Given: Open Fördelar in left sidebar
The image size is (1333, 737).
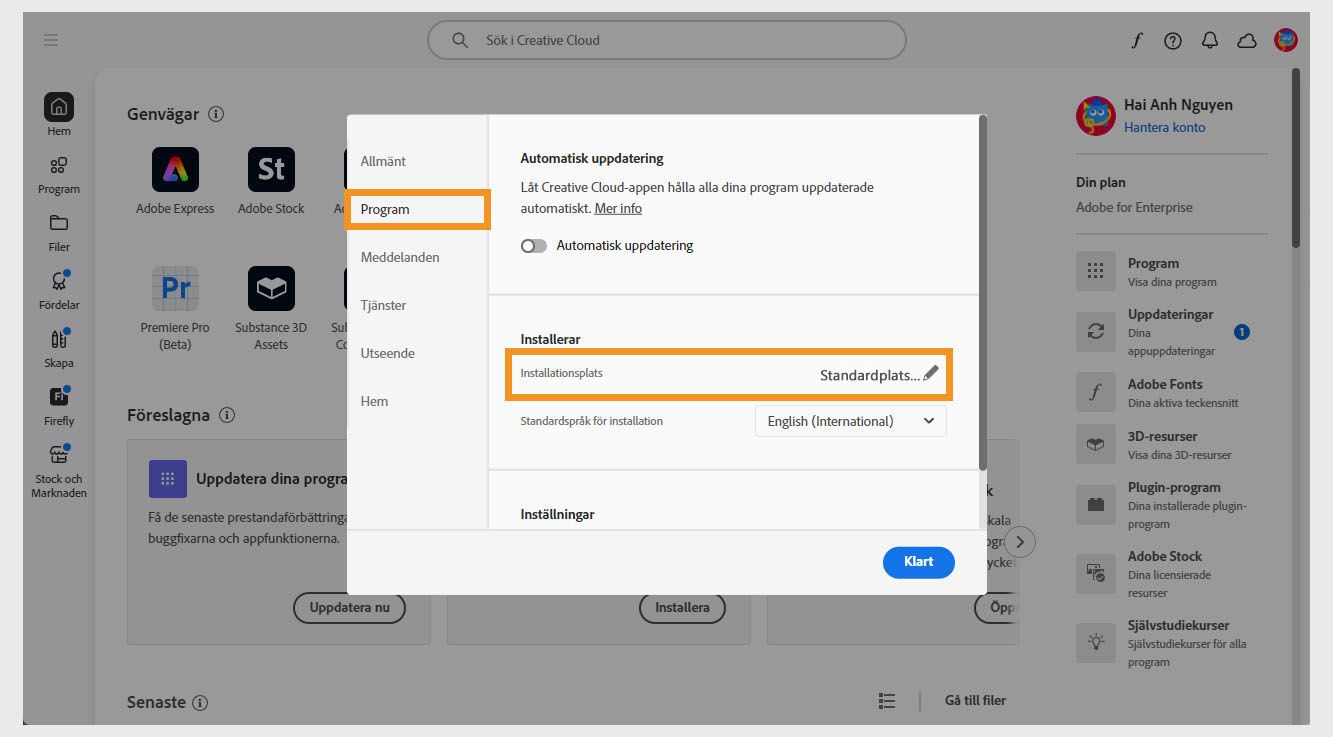Looking at the screenshot, I should tap(59, 290).
